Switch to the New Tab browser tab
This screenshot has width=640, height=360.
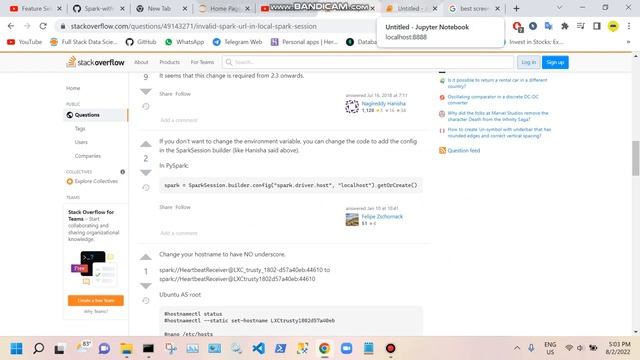[162, 8]
